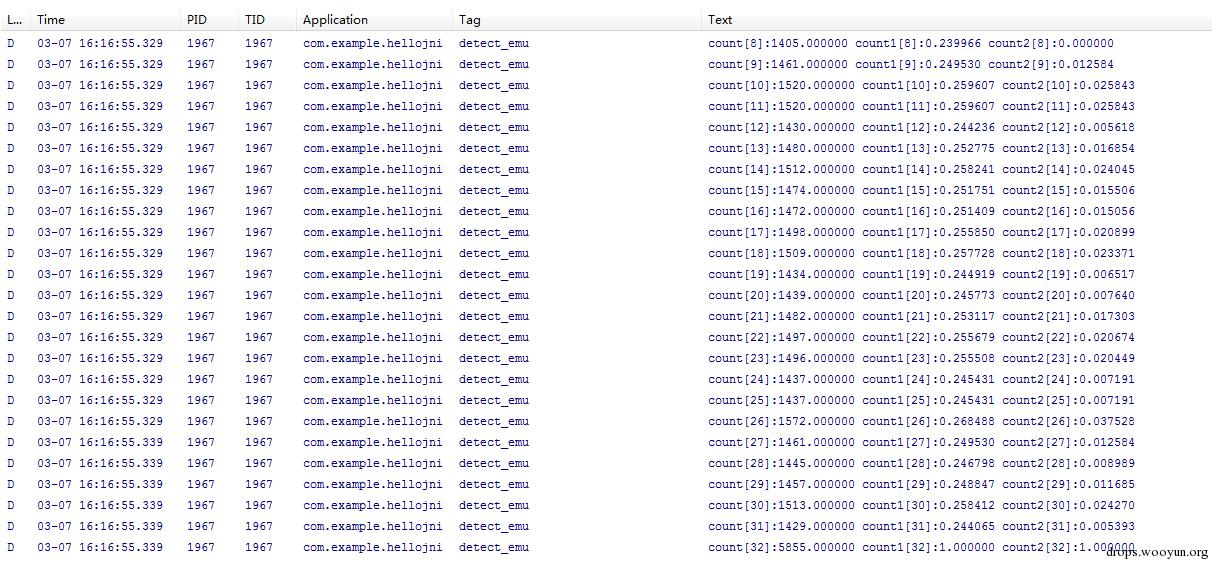Screen dimensions: 1212x564
Task: Click the TID column header
Action: [x=255, y=20]
